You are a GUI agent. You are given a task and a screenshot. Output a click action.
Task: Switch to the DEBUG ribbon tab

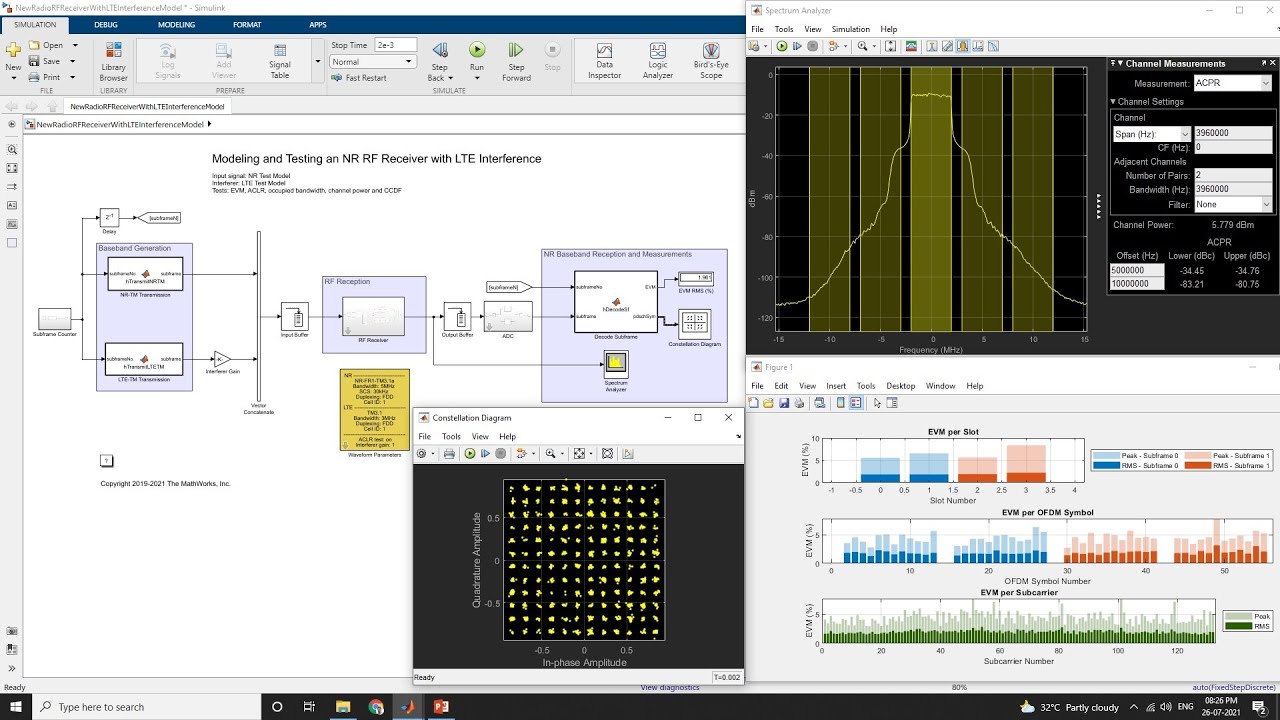(x=106, y=25)
